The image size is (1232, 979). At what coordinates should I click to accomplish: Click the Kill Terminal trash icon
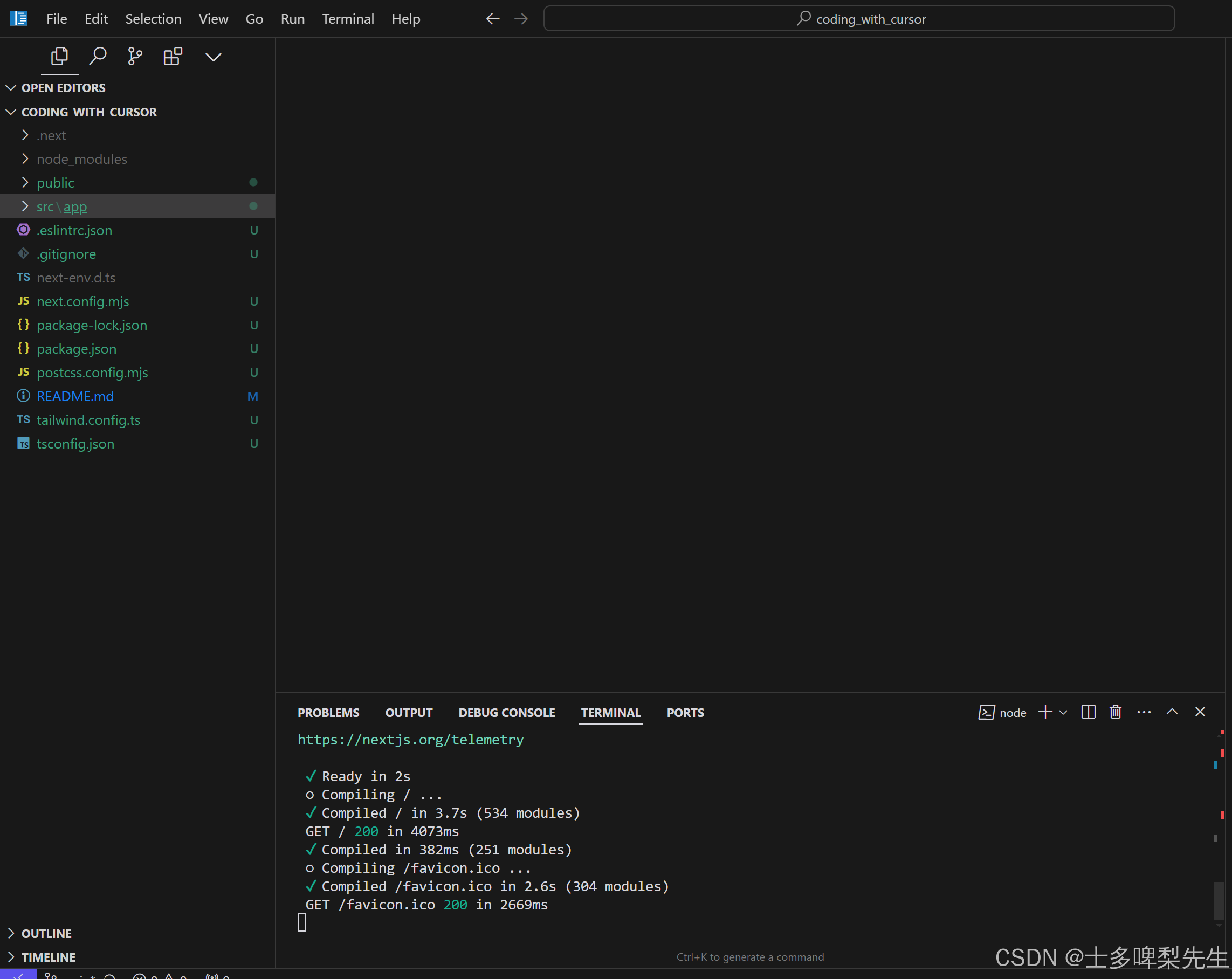click(1116, 712)
